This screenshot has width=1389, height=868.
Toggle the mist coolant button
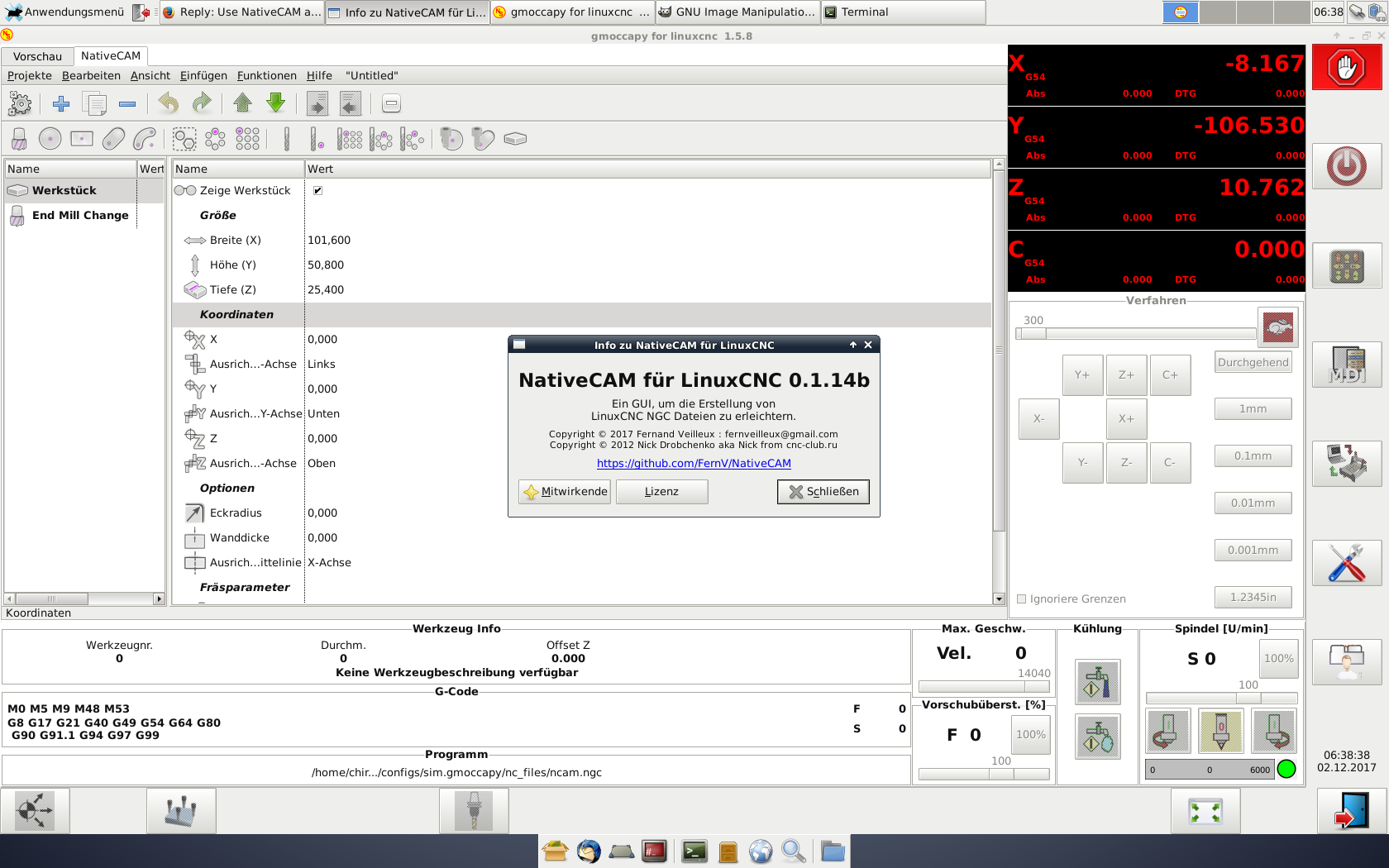click(x=1097, y=737)
